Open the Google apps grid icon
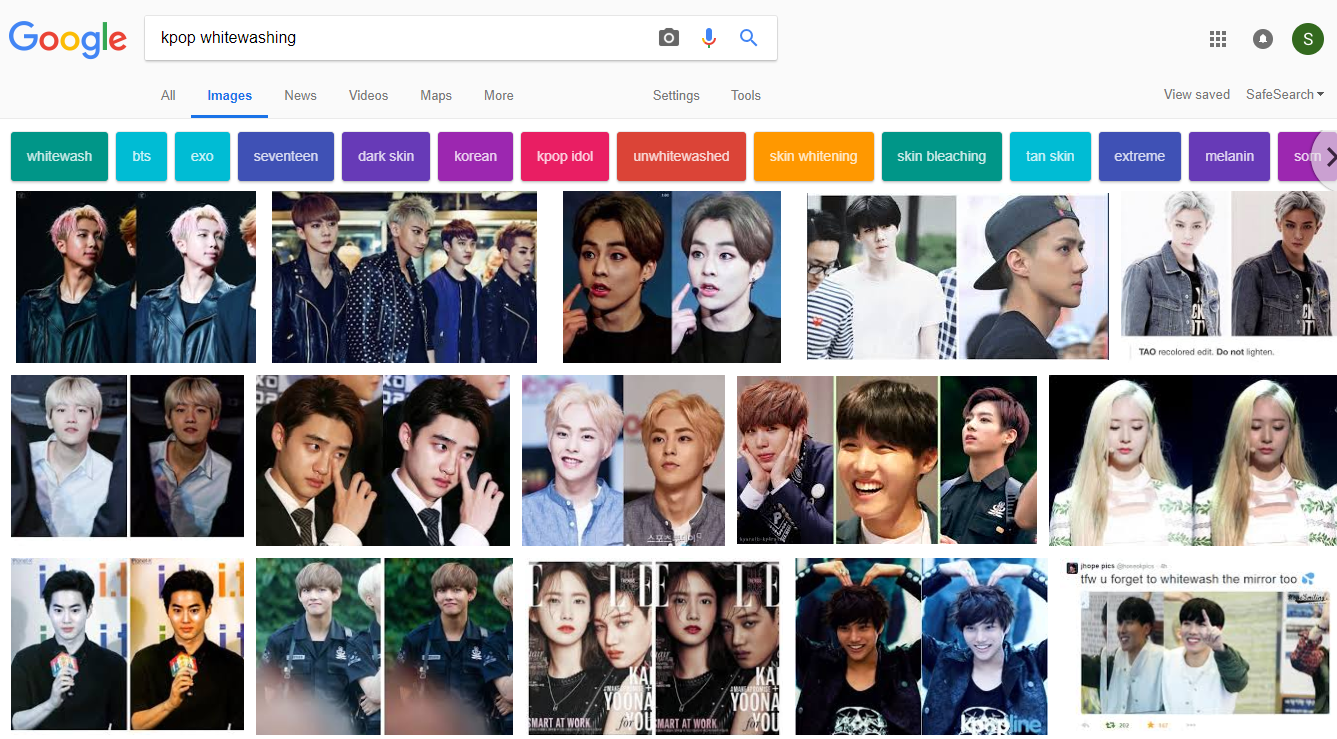The image size is (1337, 739). click(1217, 39)
